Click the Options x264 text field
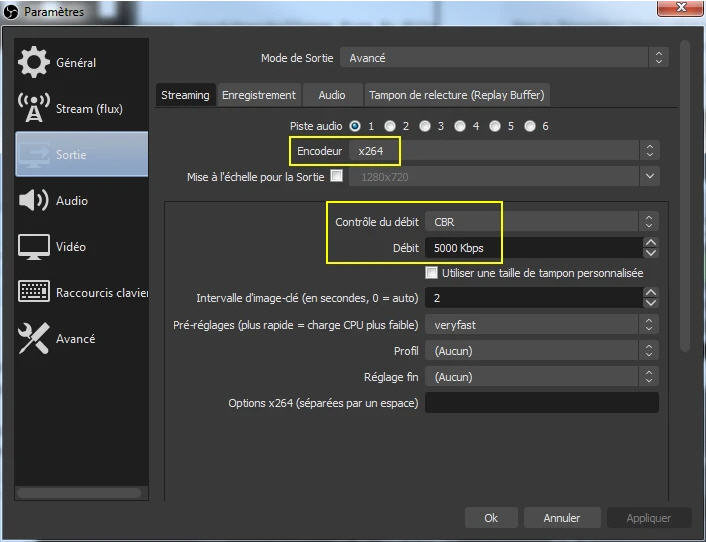The height and width of the screenshot is (542, 706). (x=542, y=402)
